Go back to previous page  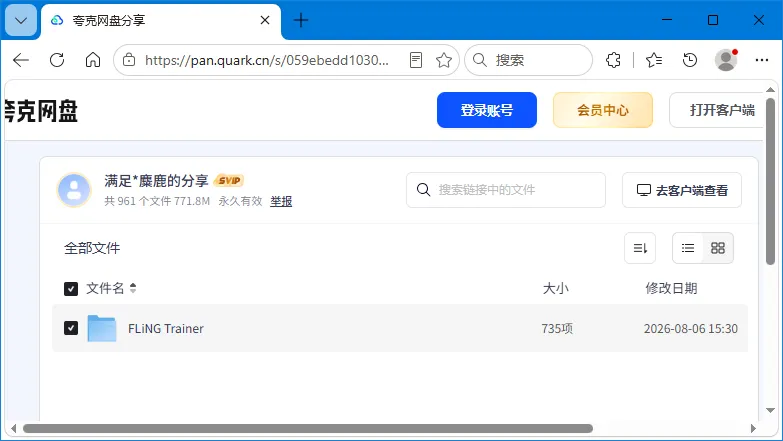click(x=21, y=60)
